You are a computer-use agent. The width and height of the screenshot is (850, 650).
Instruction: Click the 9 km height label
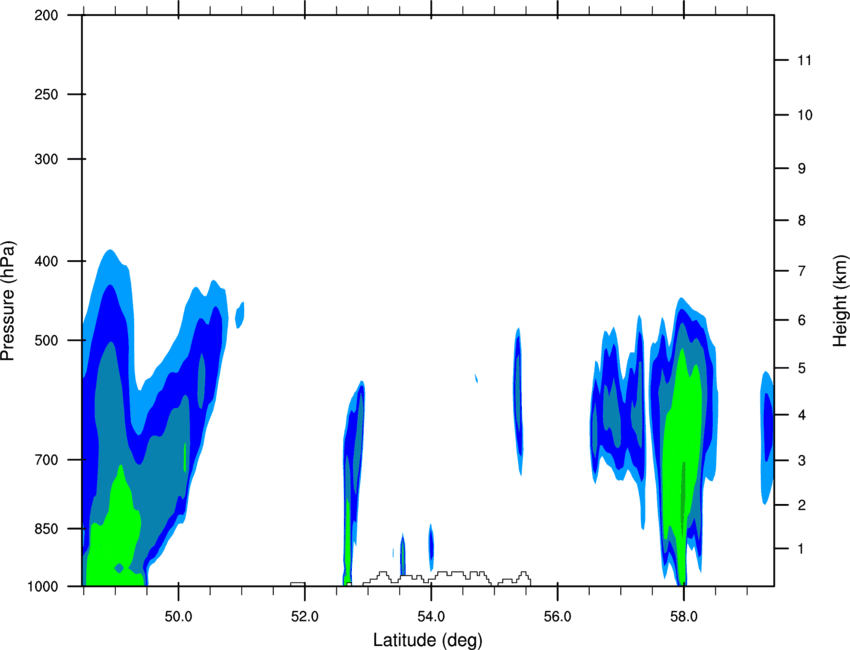pos(802,169)
